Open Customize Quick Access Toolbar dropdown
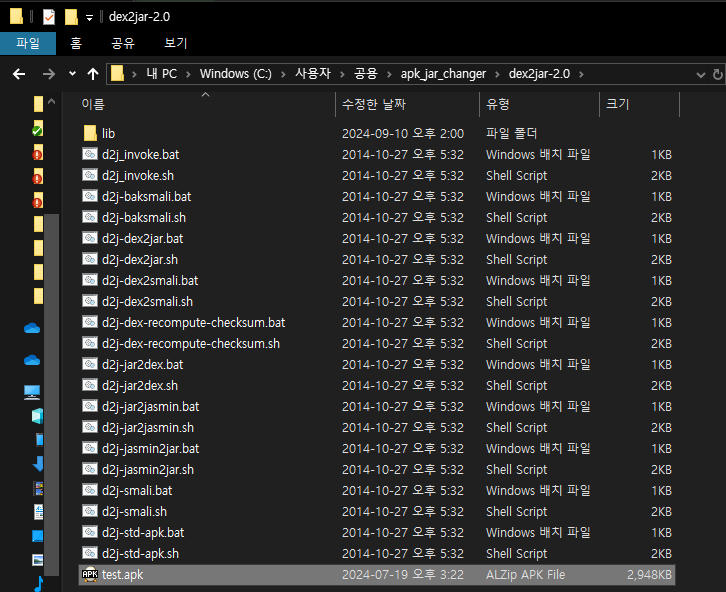Viewport: 726px width, 592px height. click(x=89, y=18)
